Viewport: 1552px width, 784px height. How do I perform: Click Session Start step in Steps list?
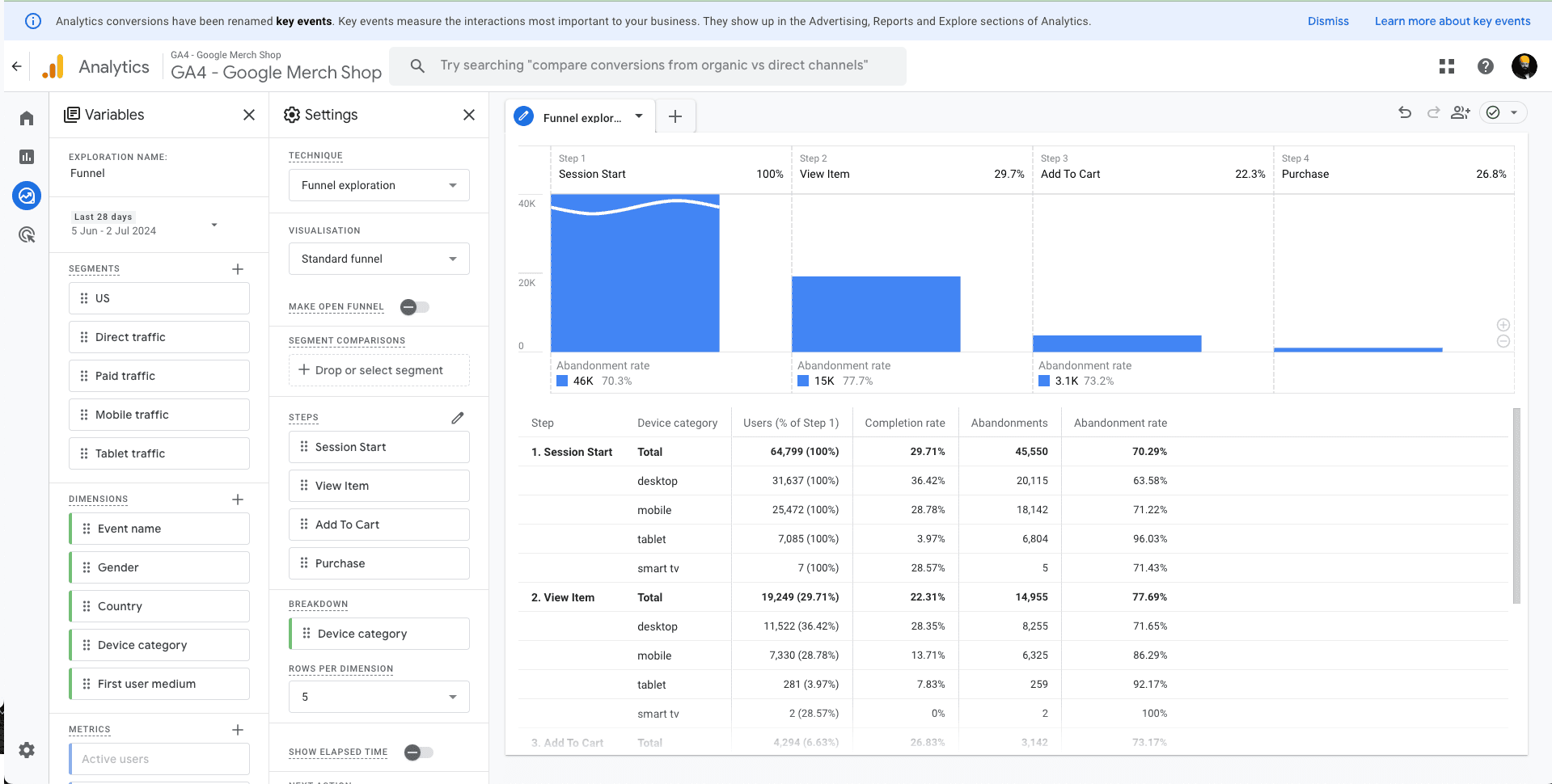click(x=379, y=447)
